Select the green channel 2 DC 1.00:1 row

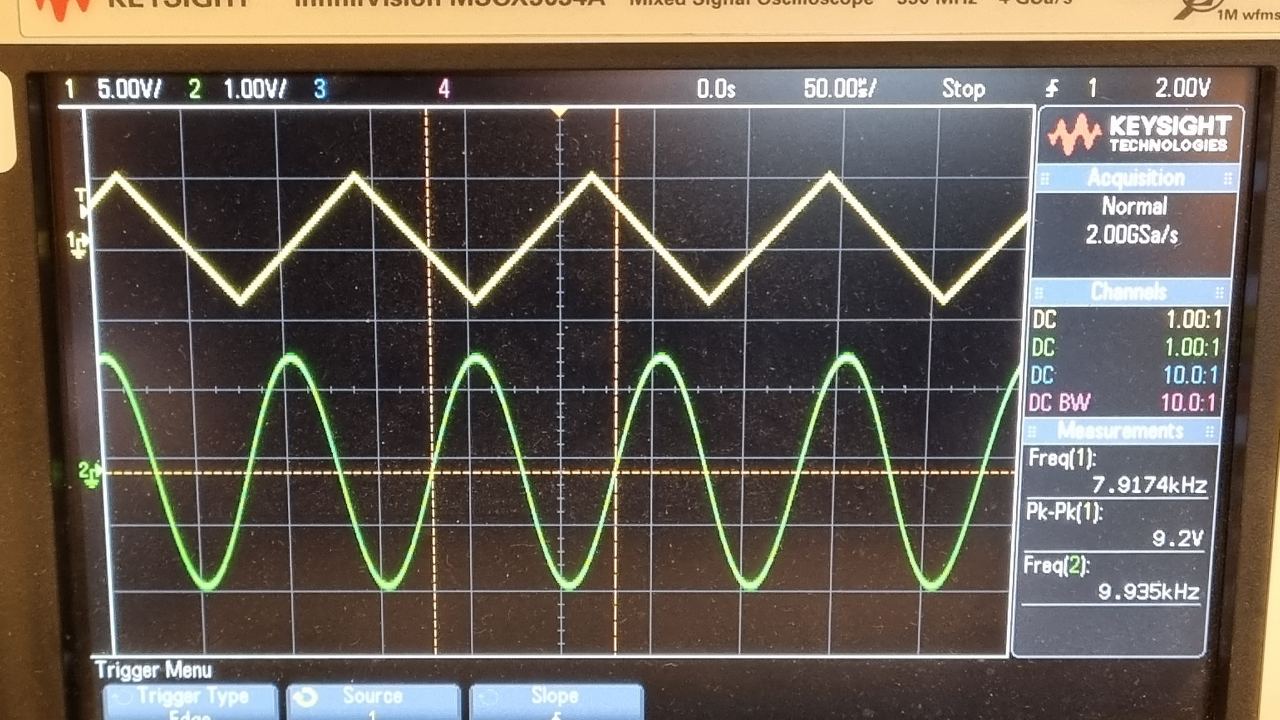pyautogui.click(x=1126, y=348)
